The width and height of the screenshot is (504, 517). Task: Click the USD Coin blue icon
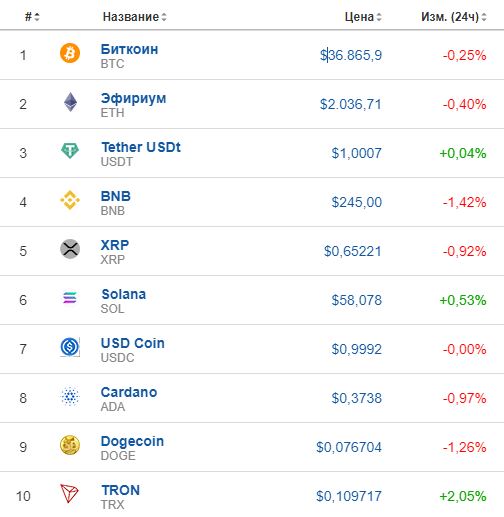pyautogui.click(x=70, y=347)
